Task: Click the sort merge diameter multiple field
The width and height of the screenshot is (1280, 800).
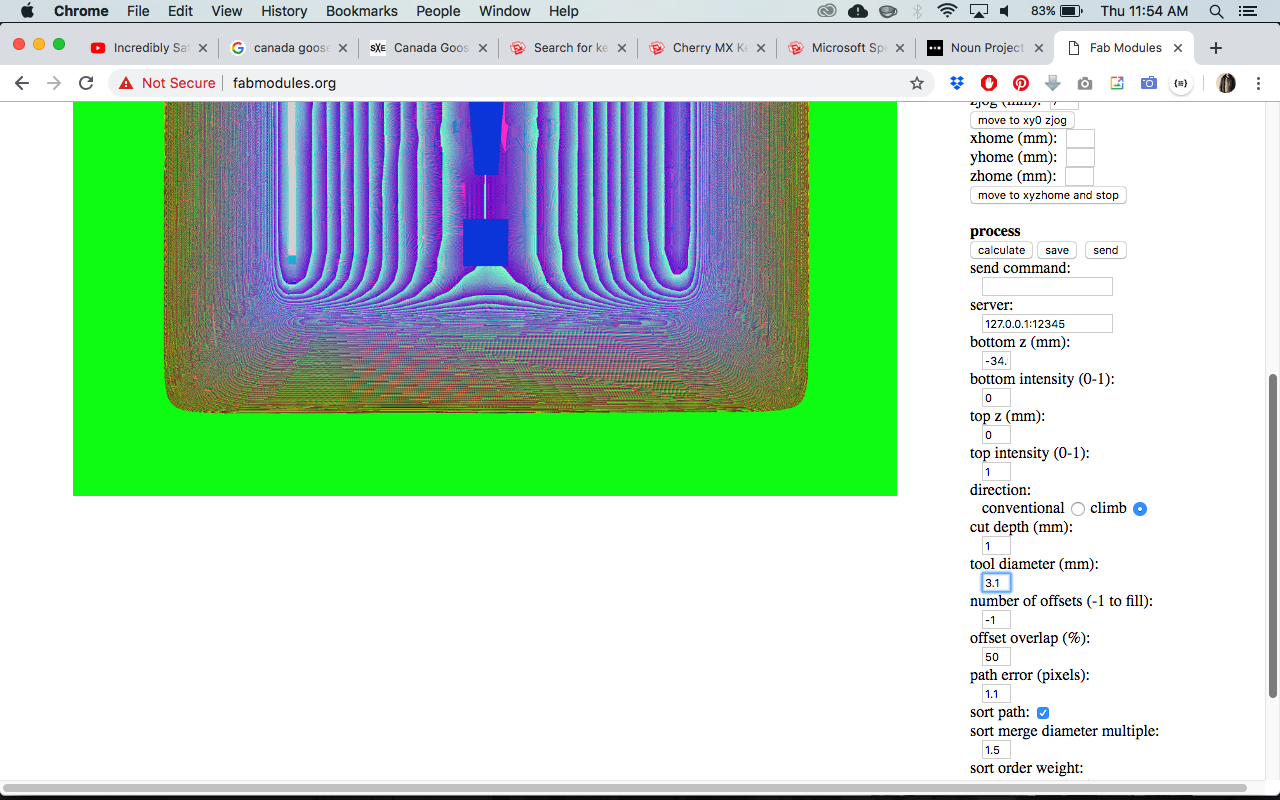Action: click(x=996, y=750)
